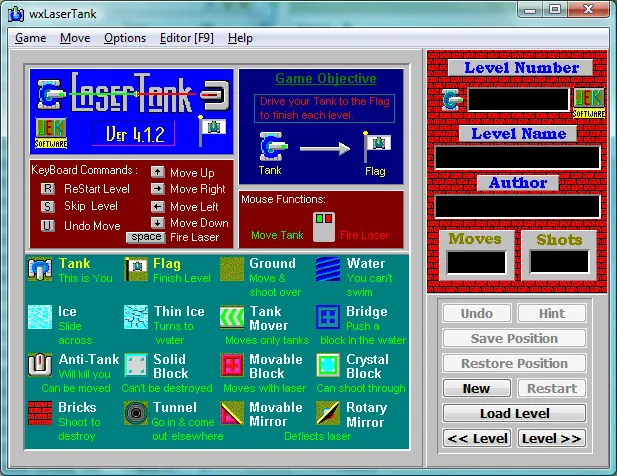Click the space key Fire Laser icon

[x=146, y=237]
